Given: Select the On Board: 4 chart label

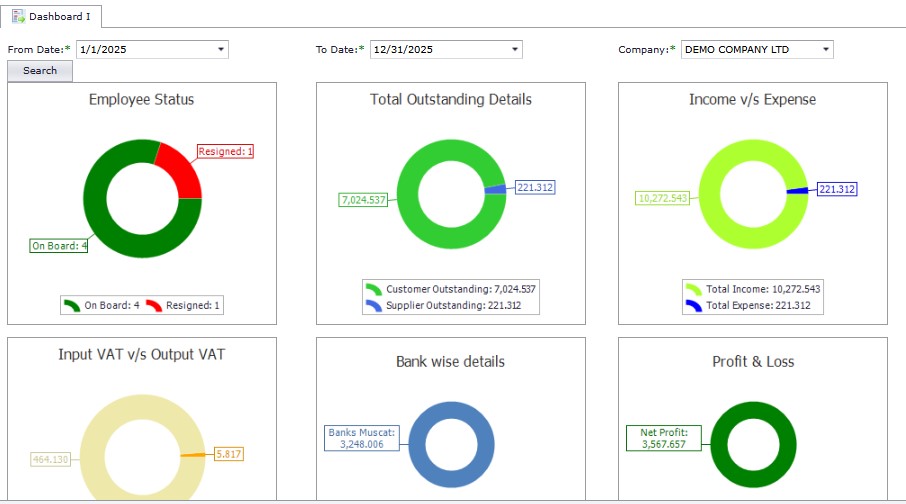Looking at the screenshot, I should coord(59,245).
